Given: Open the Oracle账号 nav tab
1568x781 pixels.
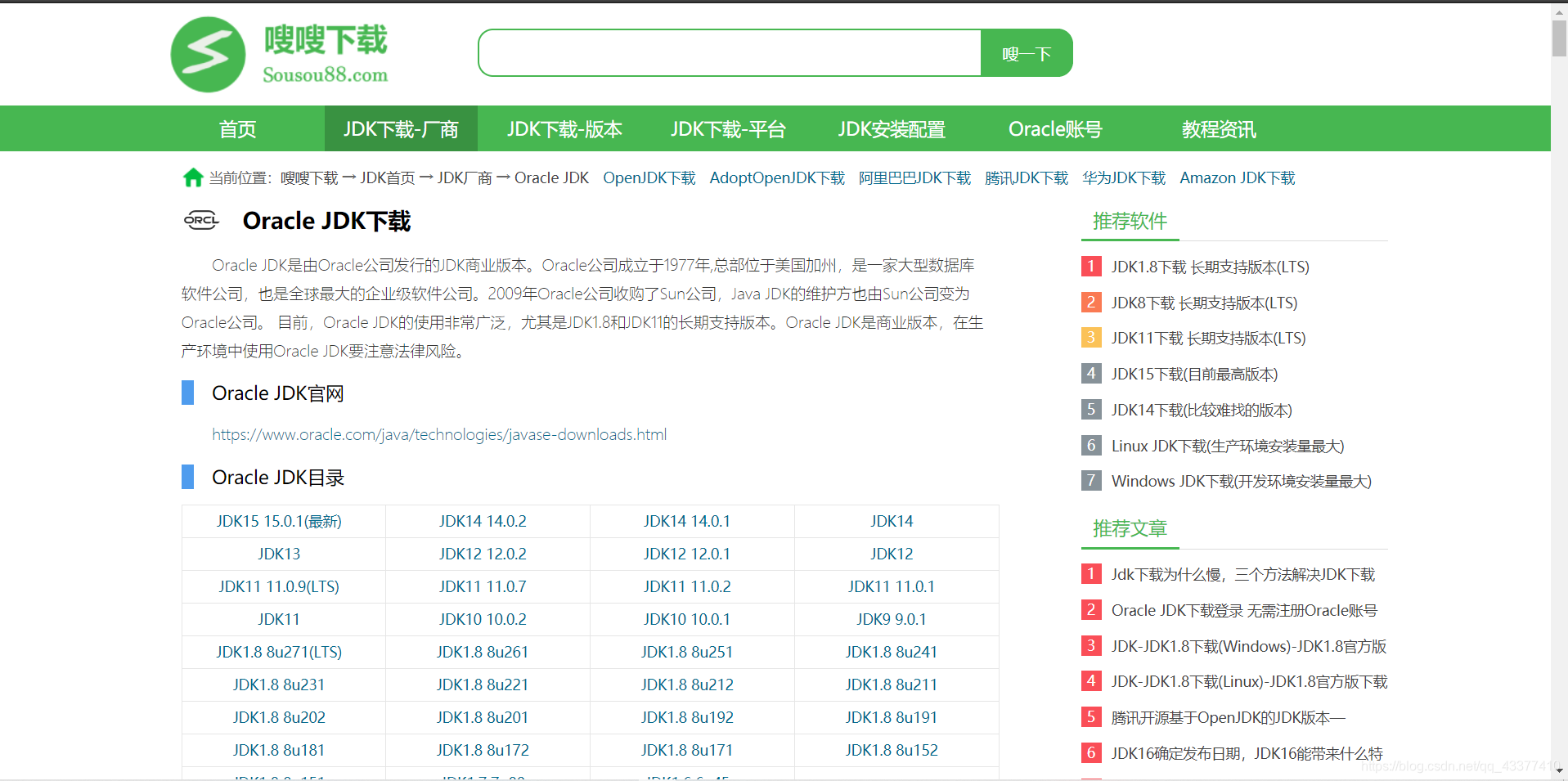Looking at the screenshot, I should pyautogui.click(x=1055, y=129).
